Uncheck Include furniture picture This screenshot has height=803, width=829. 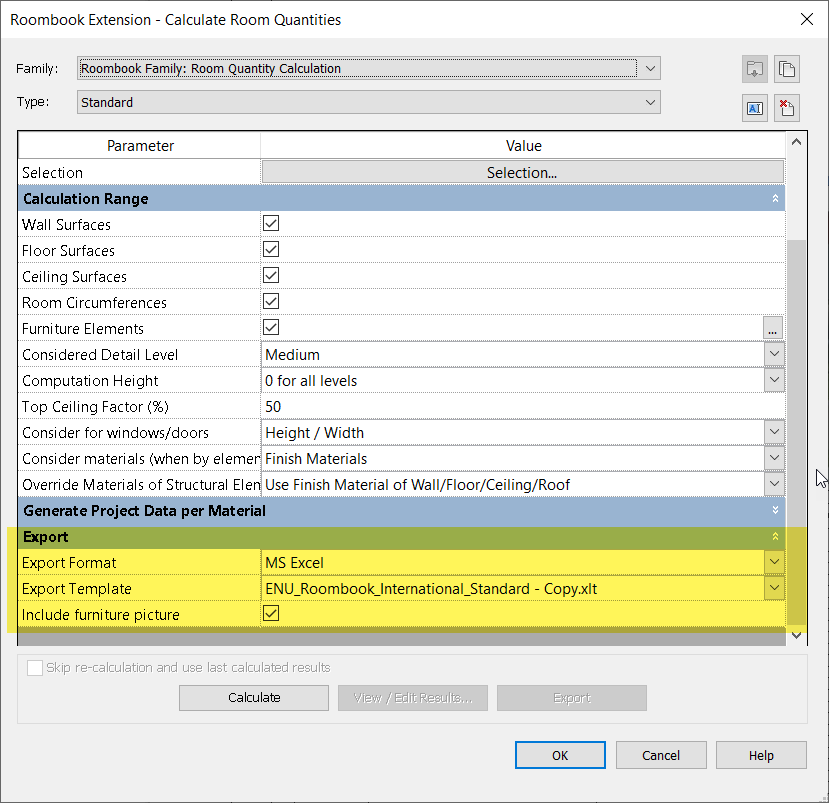tap(270, 613)
